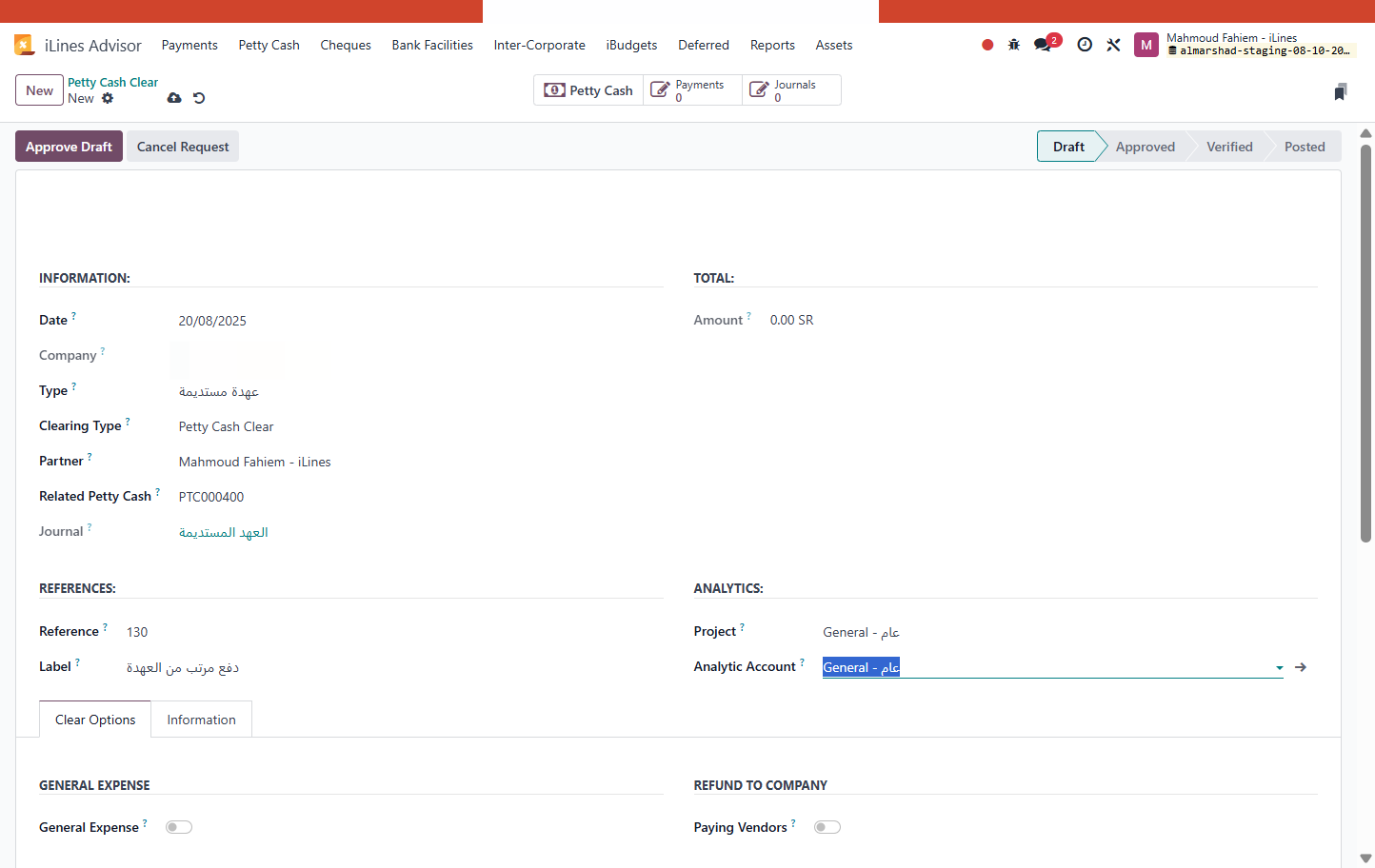Click the Approve Draft button
This screenshot has width=1375, height=868.
coord(69,147)
